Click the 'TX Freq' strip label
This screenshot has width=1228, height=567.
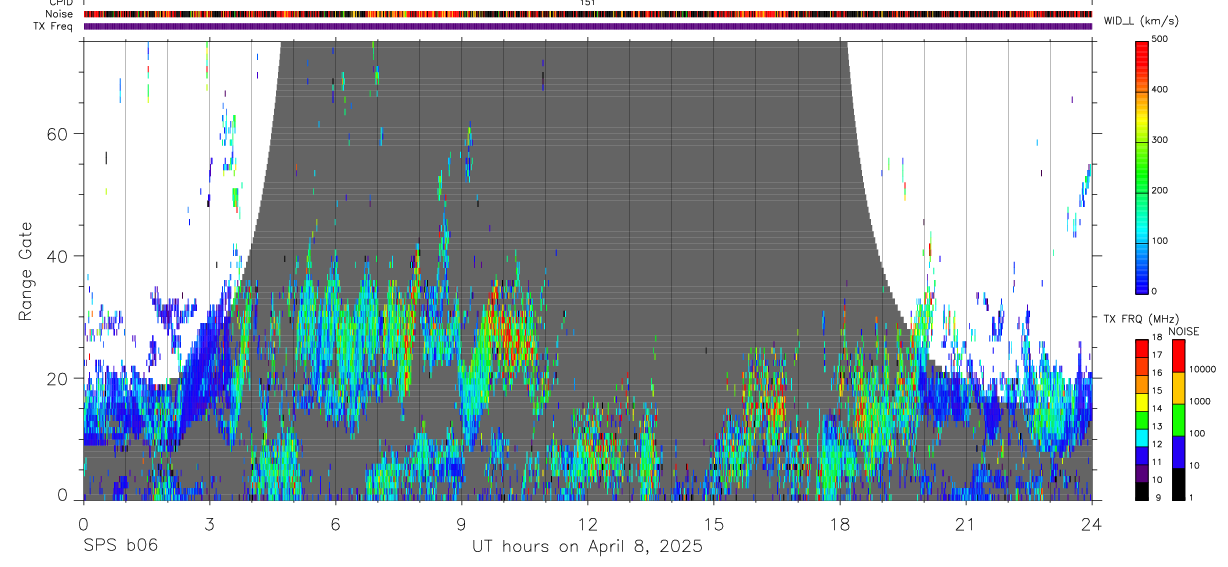[53, 26]
